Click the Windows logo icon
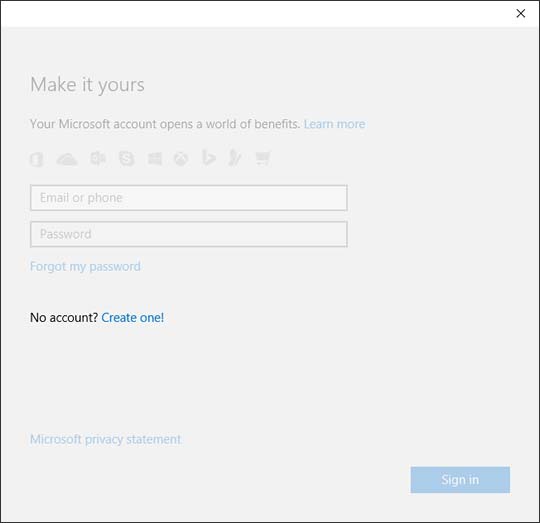Viewport: 540px width, 523px height. click(155, 159)
